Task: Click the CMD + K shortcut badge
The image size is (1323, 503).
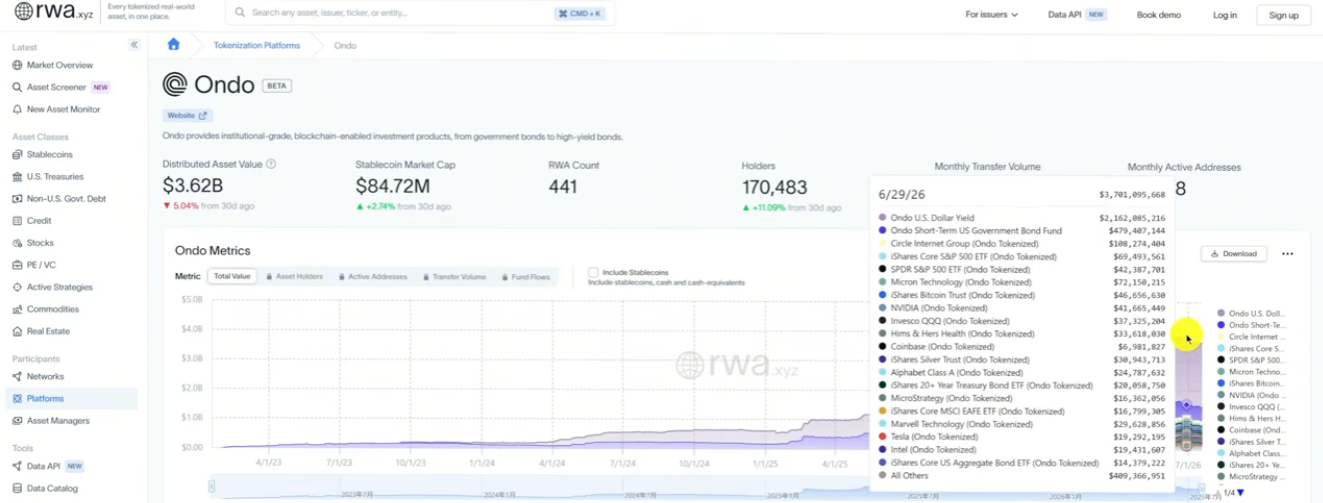Action: (580, 14)
